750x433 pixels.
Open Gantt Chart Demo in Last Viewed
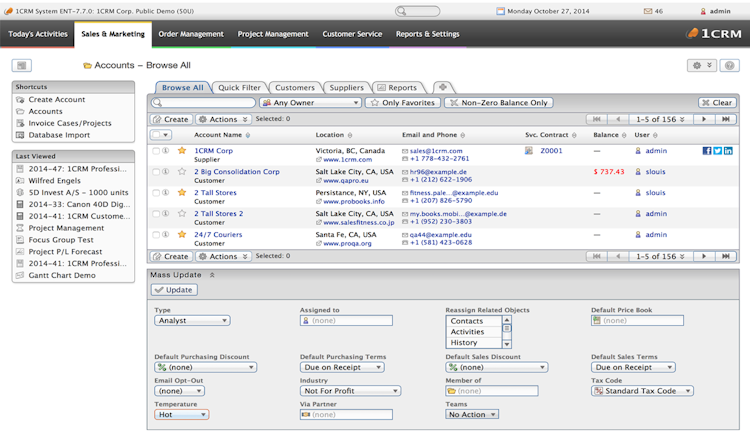62,276
